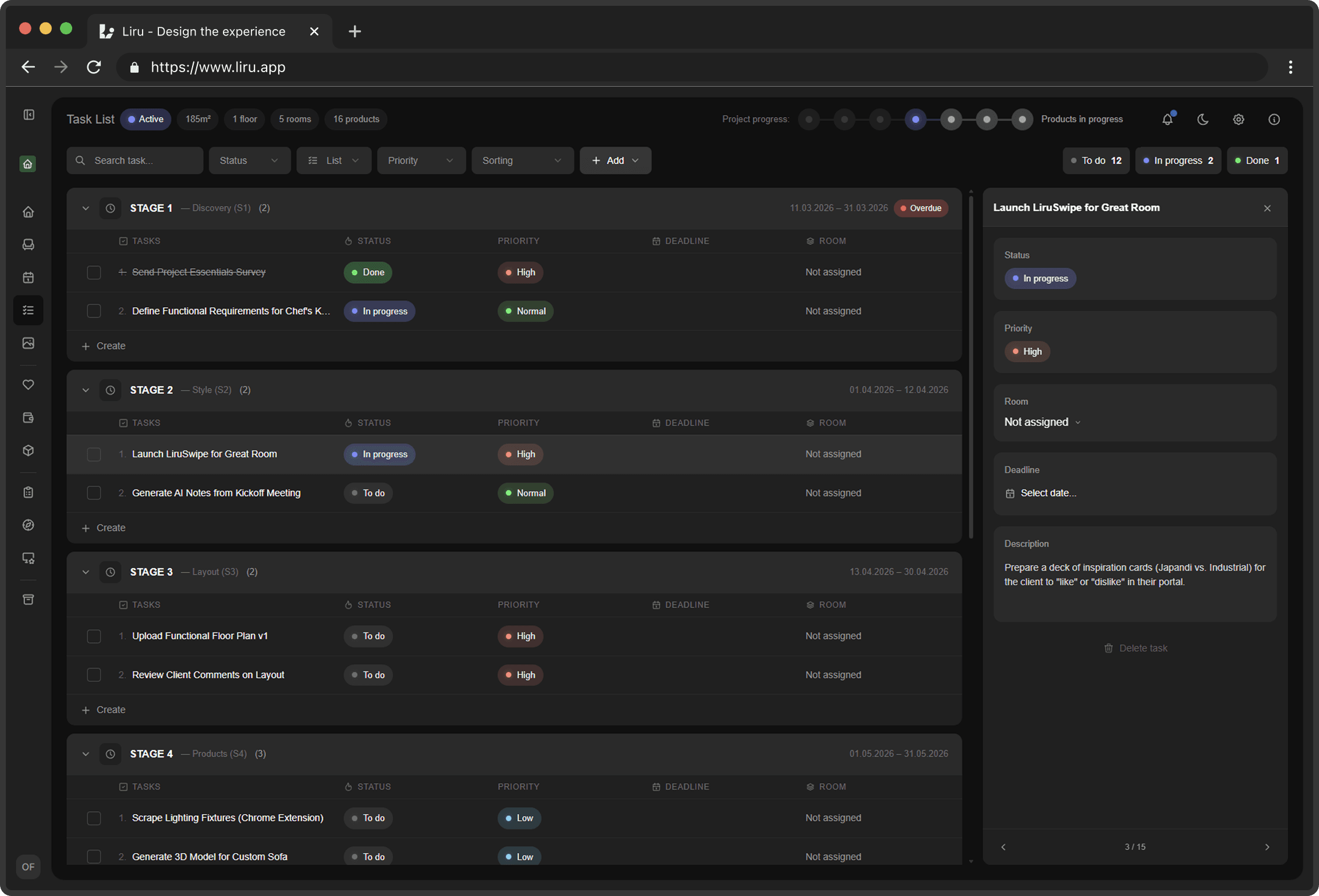Click Create under STAGE 3
Viewport: 1319px width, 896px height.
tap(104, 709)
